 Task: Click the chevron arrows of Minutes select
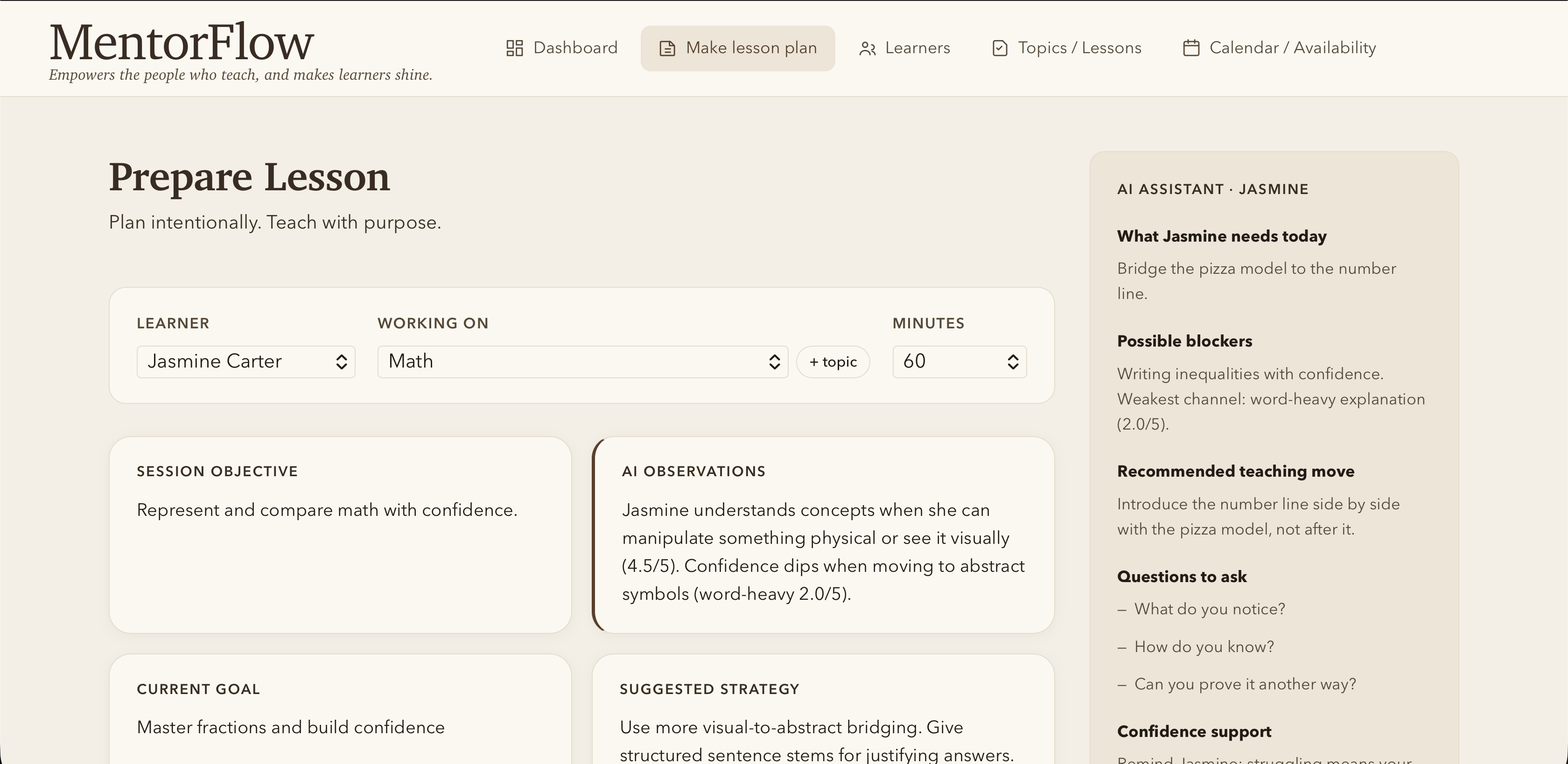click(1013, 362)
